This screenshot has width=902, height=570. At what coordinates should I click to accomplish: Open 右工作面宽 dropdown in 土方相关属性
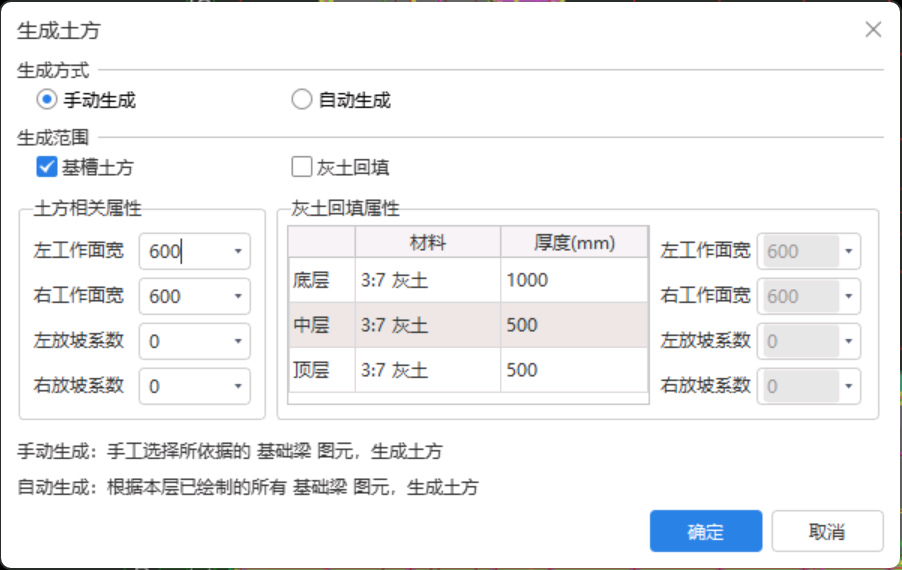238,296
